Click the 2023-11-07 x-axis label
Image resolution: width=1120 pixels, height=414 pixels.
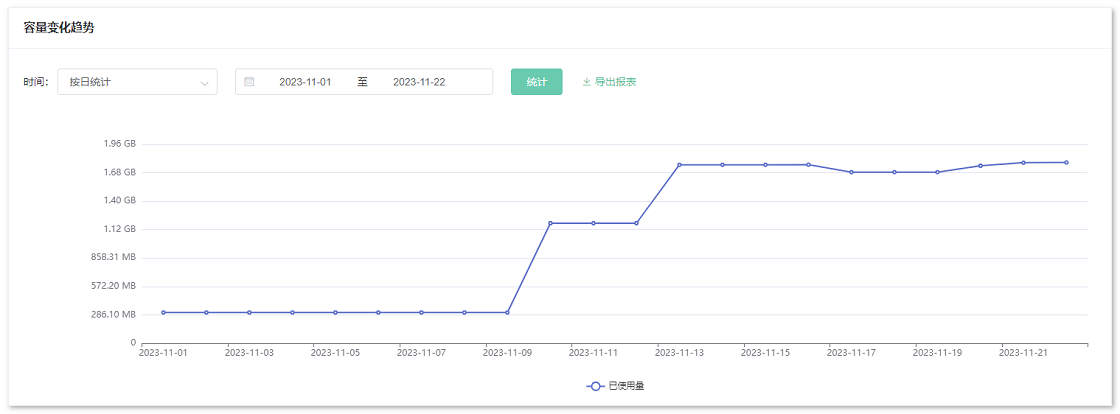[421, 353]
